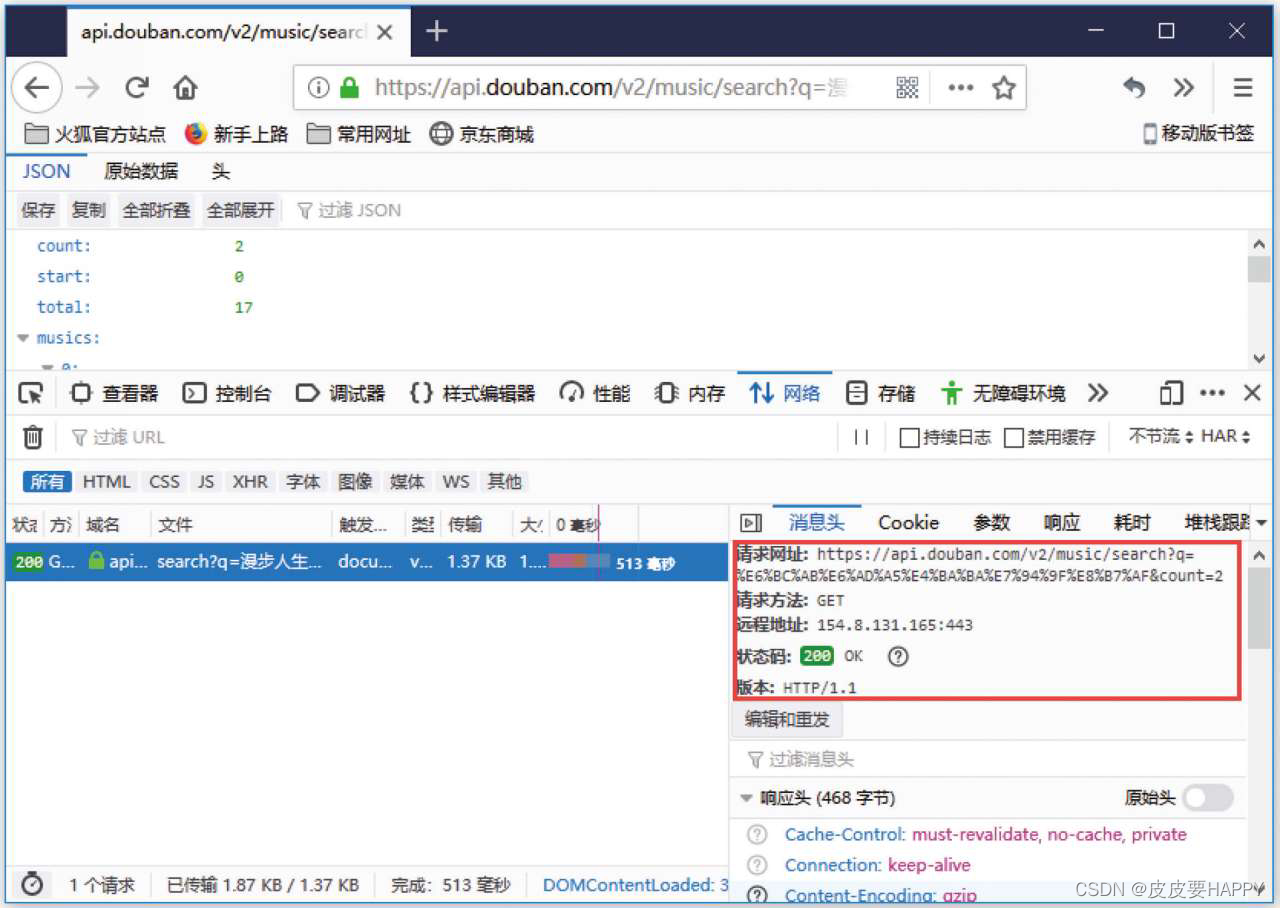Image resolution: width=1280 pixels, height=908 pixels.
Task: Switch to Cookie details tab
Action: tap(908, 522)
